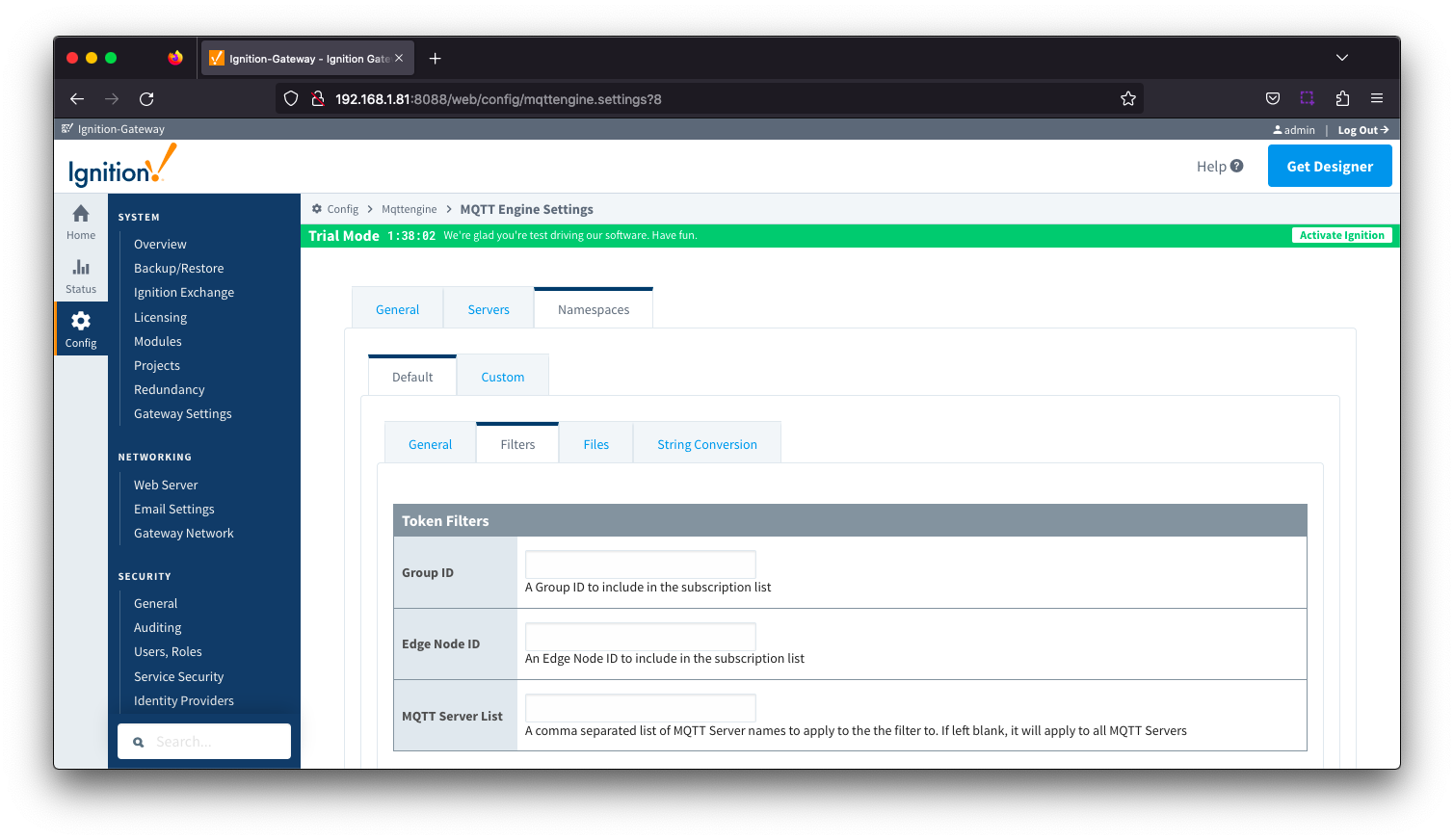Open Backup/Restore in sidebar
The image size is (1454, 840).
point(178,268)
